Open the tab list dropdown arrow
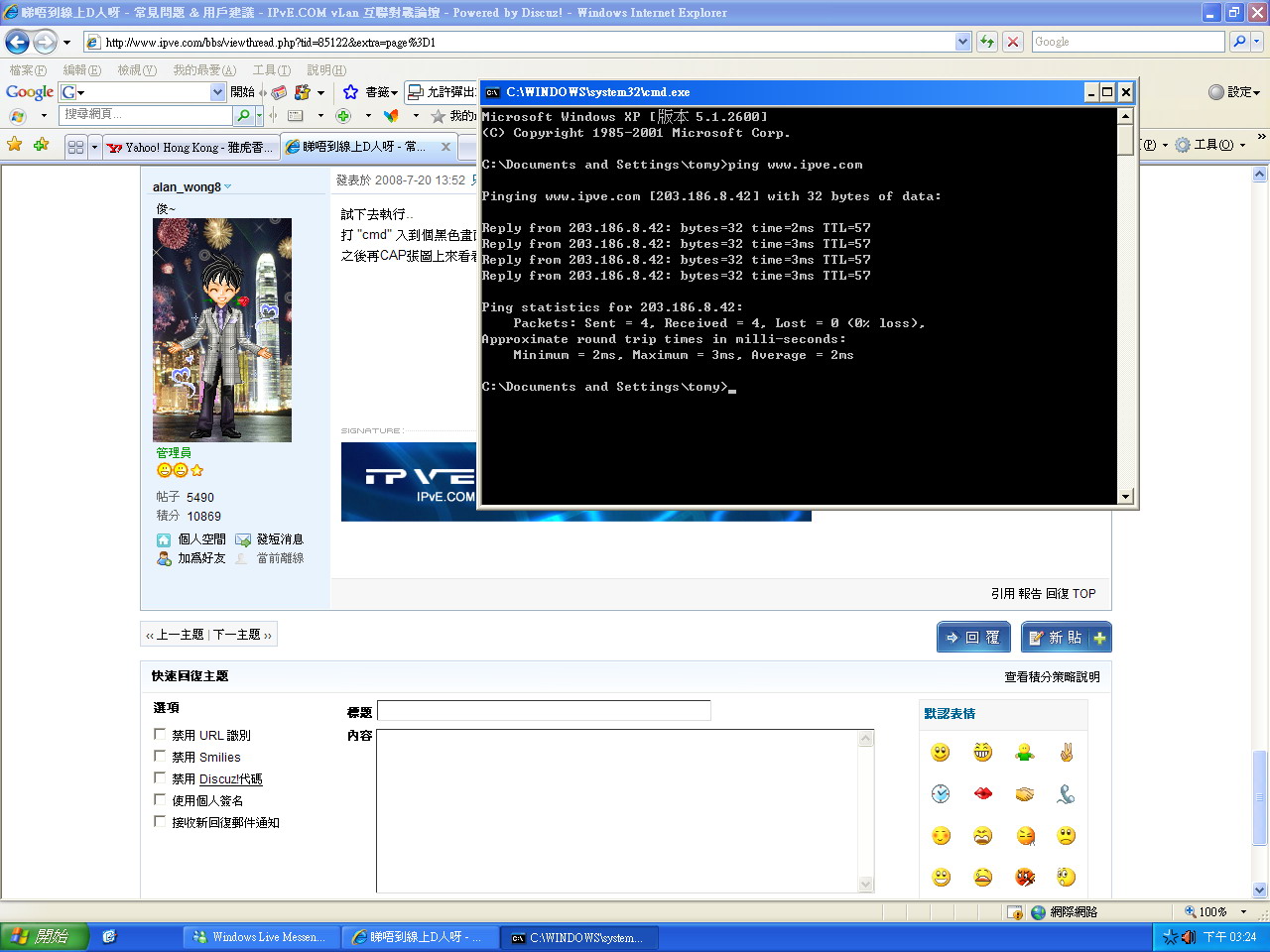 (94, 147)
